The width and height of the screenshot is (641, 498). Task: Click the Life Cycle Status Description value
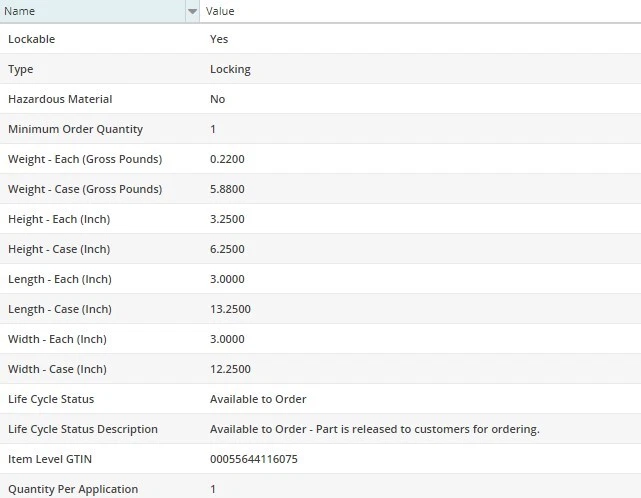[374, 429]
